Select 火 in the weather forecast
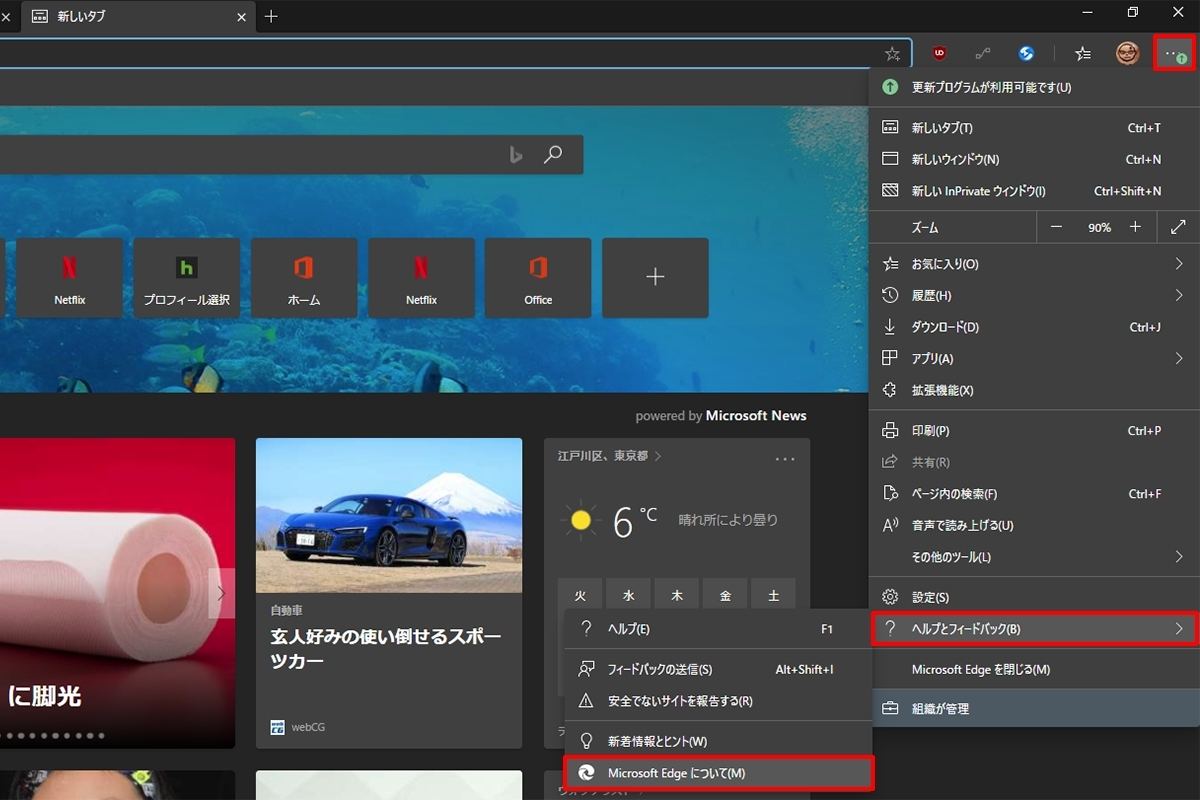Screen dimensions: 1200x800 (x=580, y=596)
